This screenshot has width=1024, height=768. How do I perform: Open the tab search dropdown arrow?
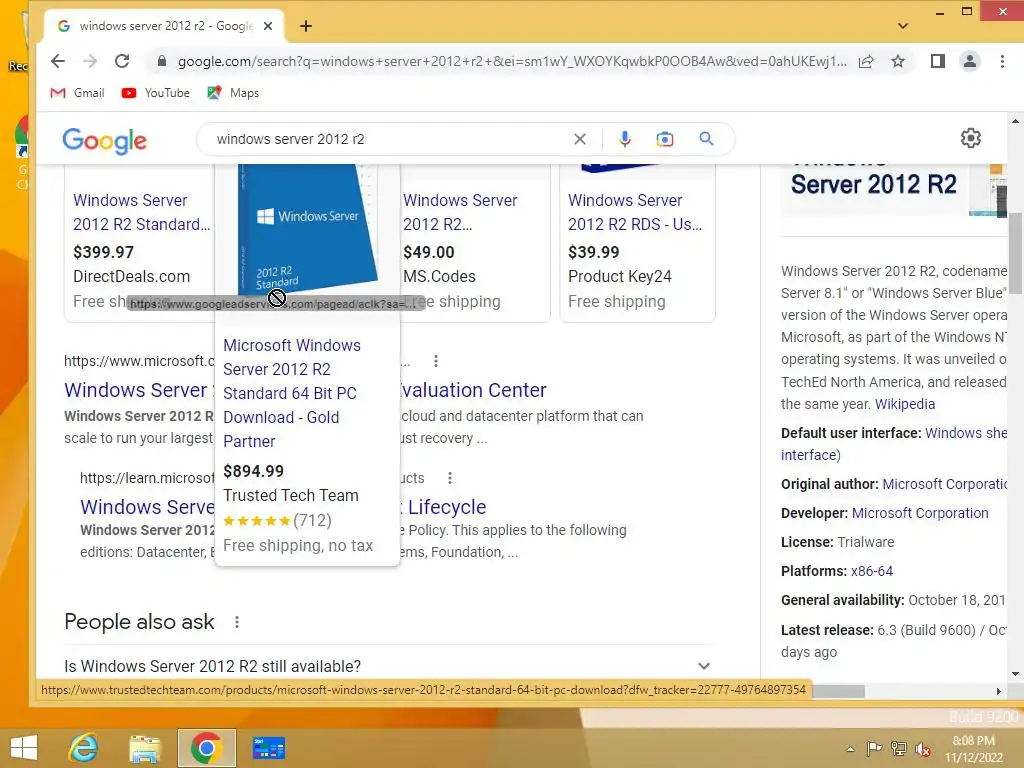click(903, 26)
